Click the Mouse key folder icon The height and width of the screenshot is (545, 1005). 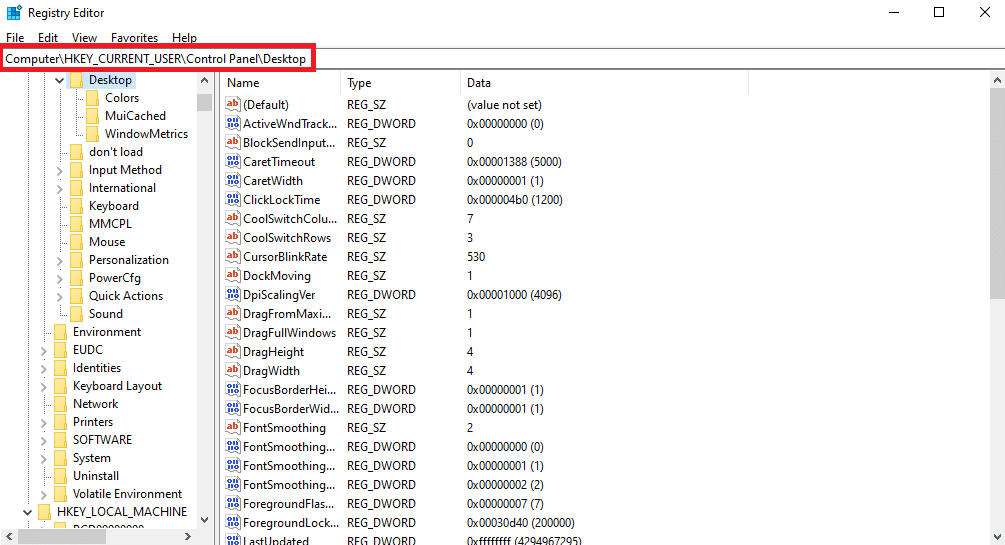(x=76, y=242)
